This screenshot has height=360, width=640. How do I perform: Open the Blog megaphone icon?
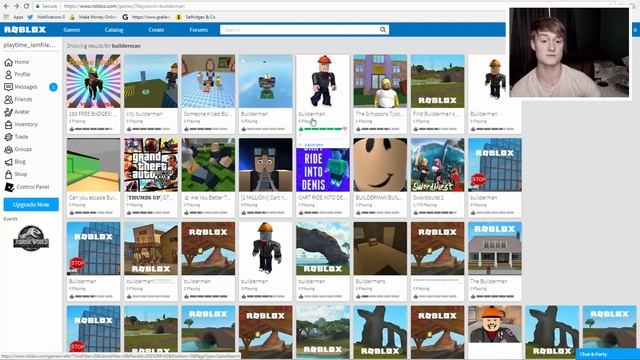(x=9, y=162)
